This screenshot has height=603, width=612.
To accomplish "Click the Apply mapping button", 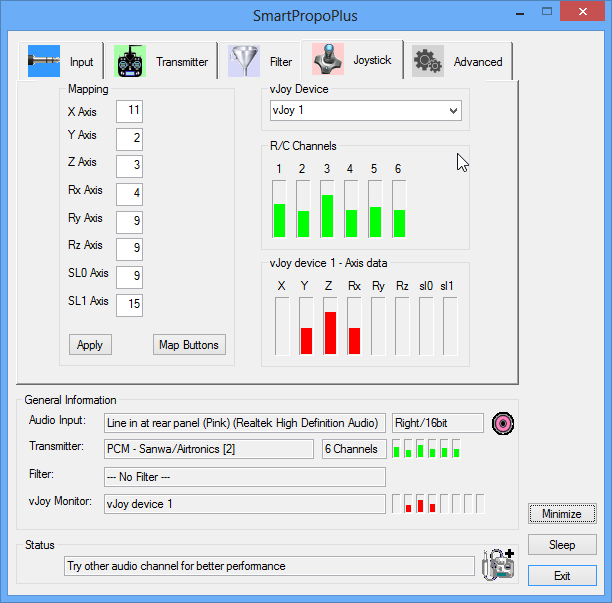I will (x=90, y=345).
